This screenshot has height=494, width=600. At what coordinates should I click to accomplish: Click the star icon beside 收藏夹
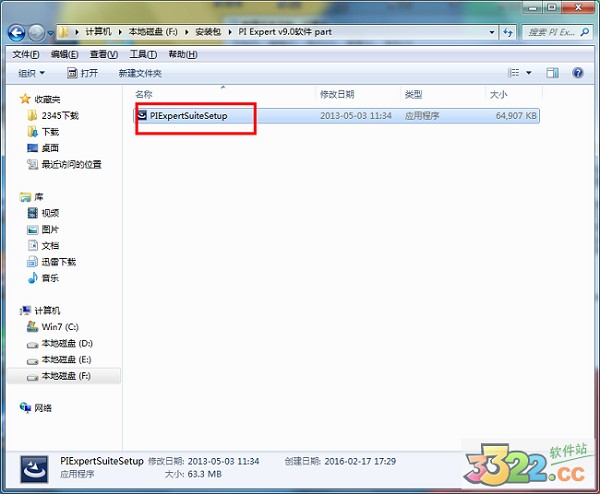tap(25, 99)
